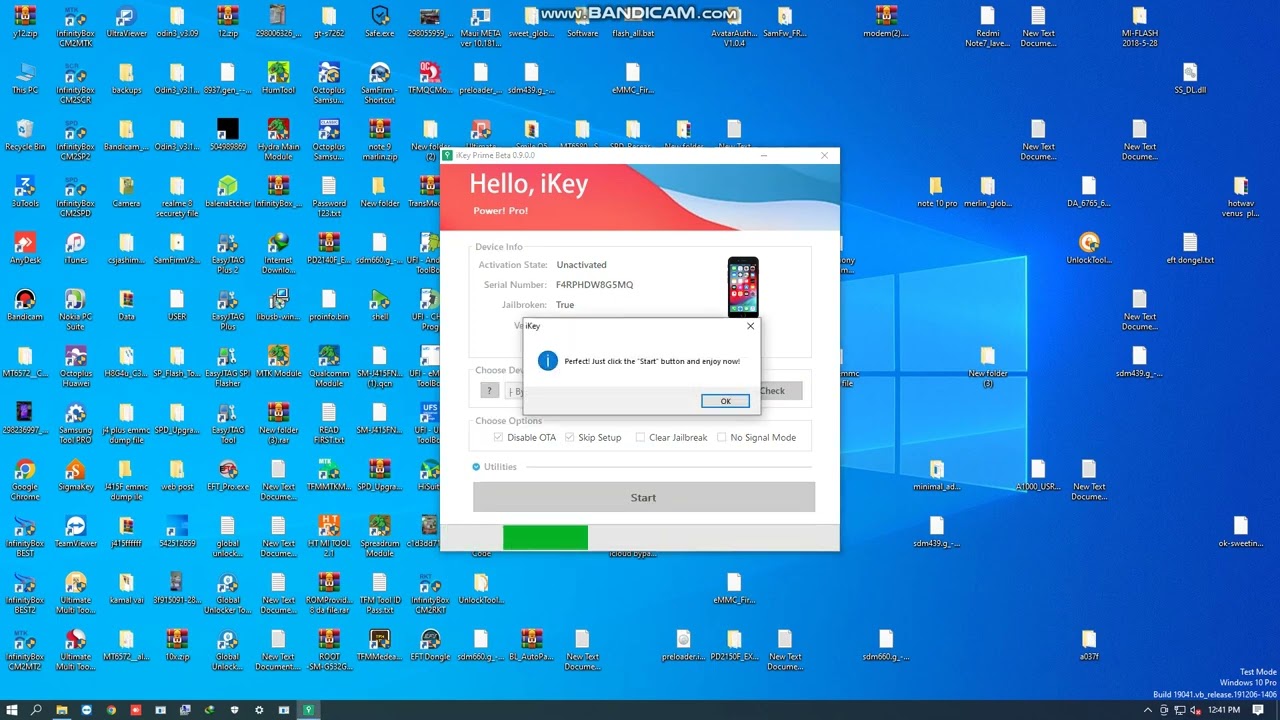This screenshot has height=720, width=1280.
Task: Click the iPhone device image in iKey
Action: coord(743,286)
